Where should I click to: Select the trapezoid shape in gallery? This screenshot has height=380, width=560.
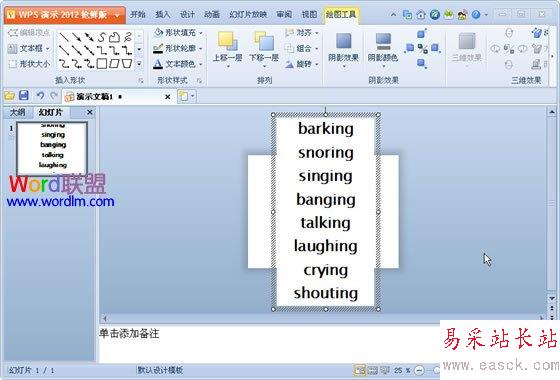click(x=127, y=64)
